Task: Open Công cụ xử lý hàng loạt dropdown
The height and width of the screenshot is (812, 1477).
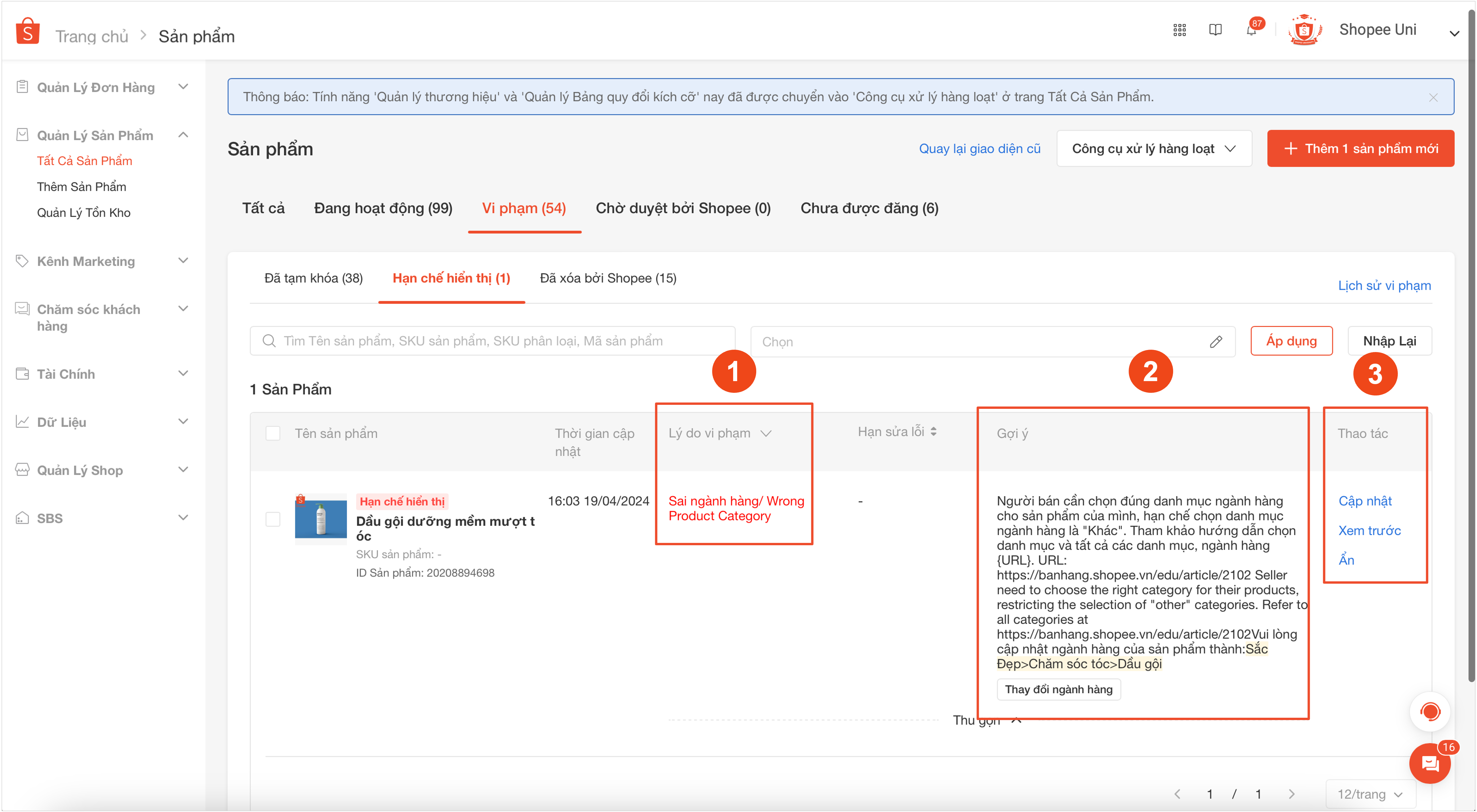Action: tap(1154, 148)
